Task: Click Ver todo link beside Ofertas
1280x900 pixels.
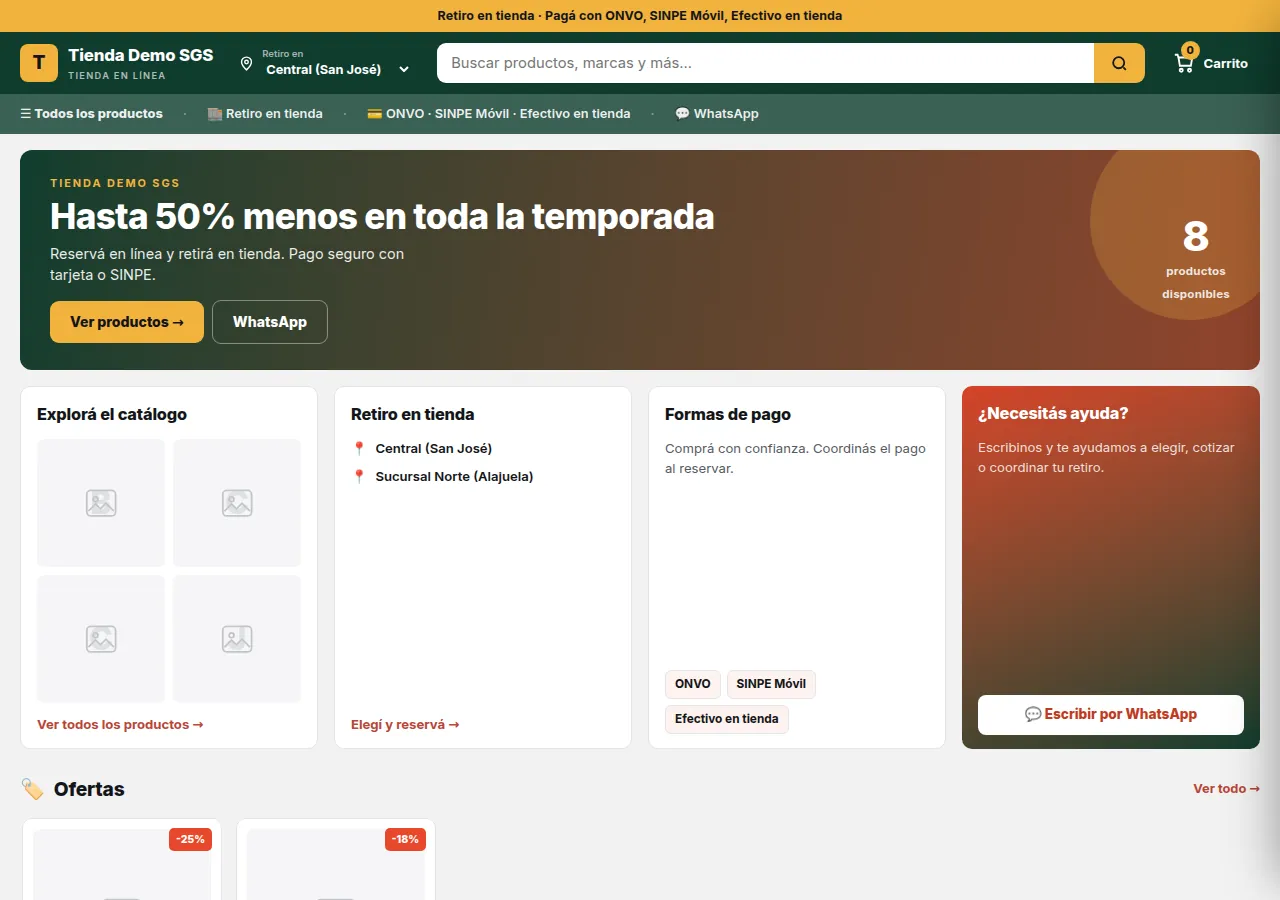Action: point(1226,789)
